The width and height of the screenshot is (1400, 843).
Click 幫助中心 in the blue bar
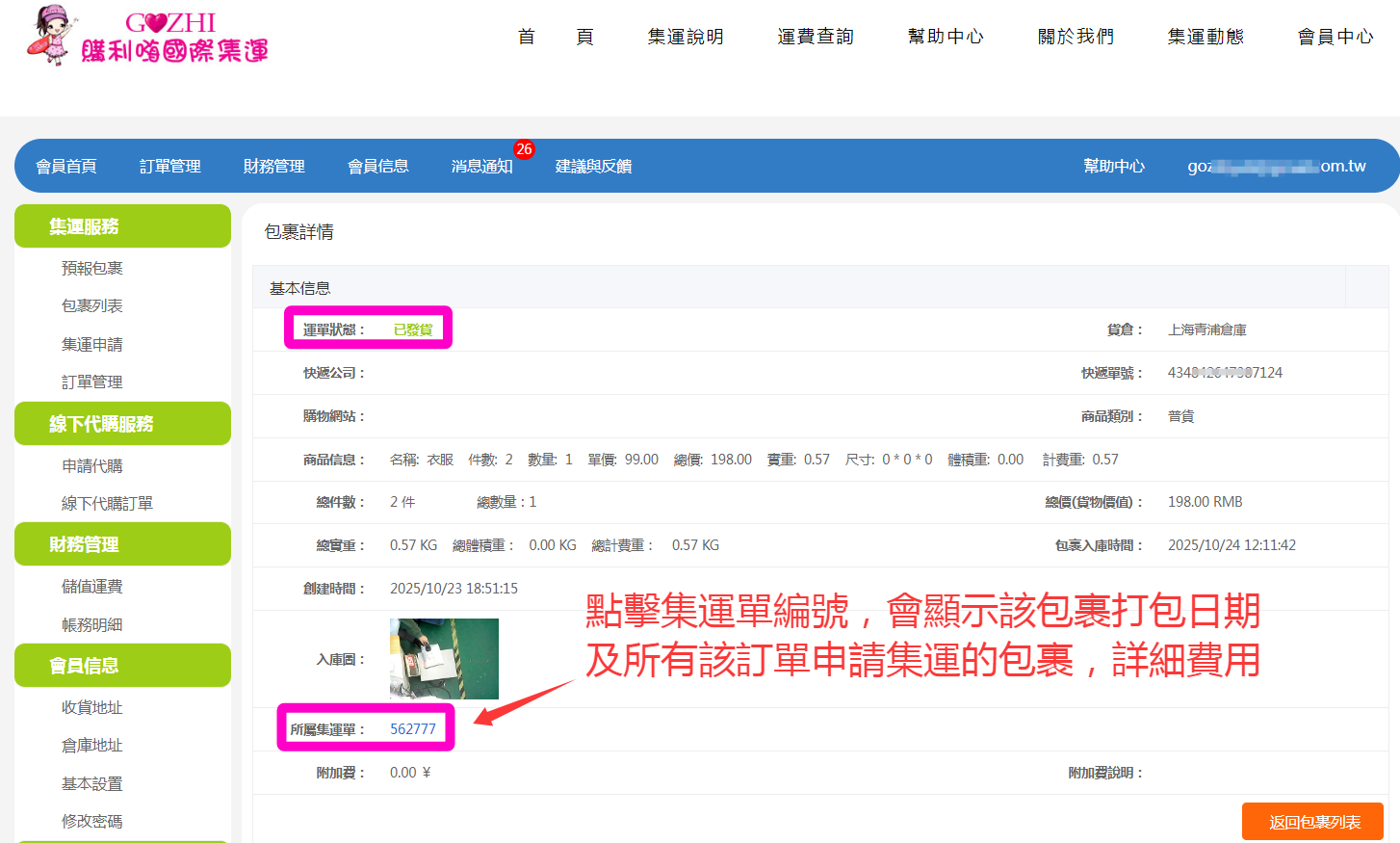(1114, 167)
